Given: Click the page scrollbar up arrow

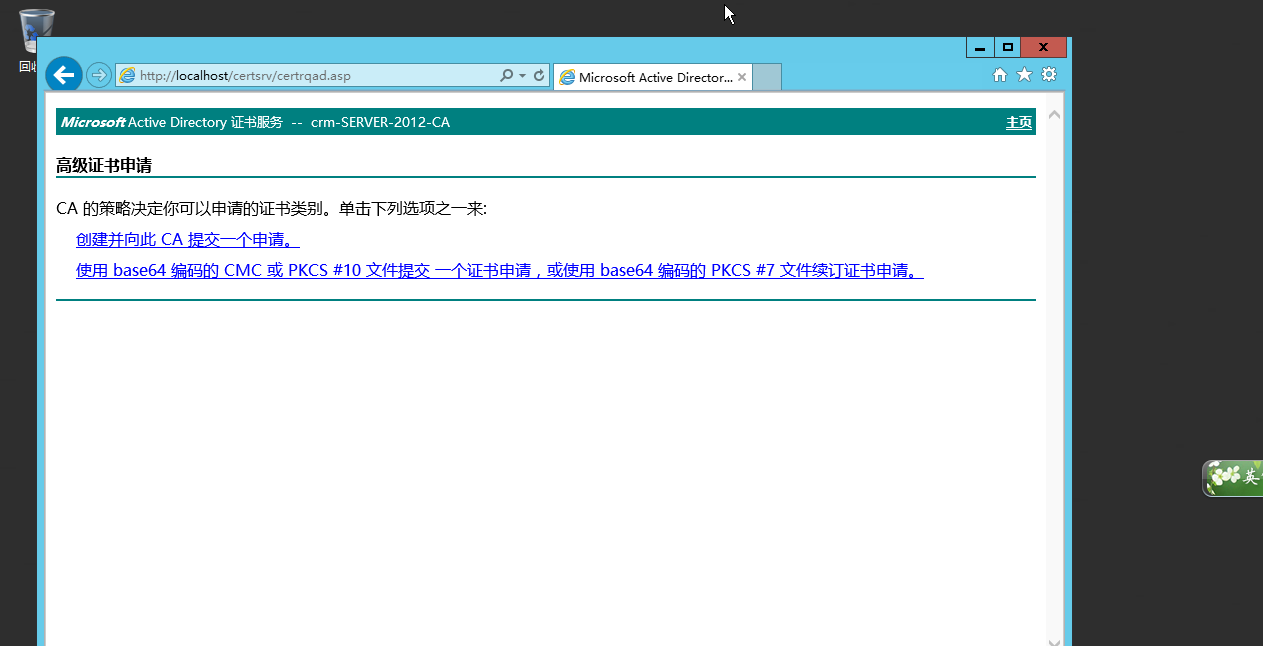Looking at the screenshot, I should coord(1054,115).
